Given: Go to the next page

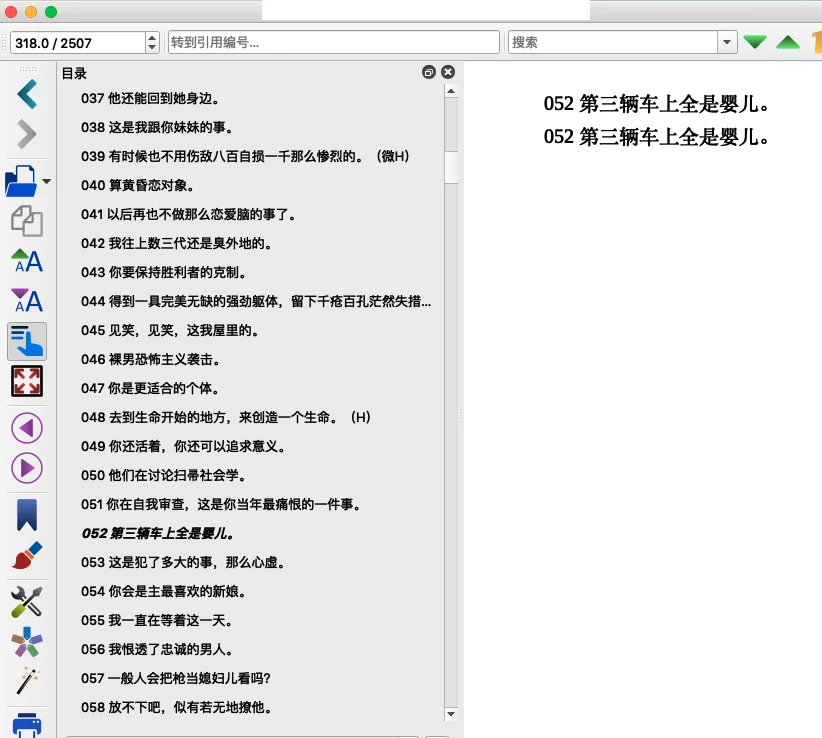Looking at the screenshot, I should [27, 468].
